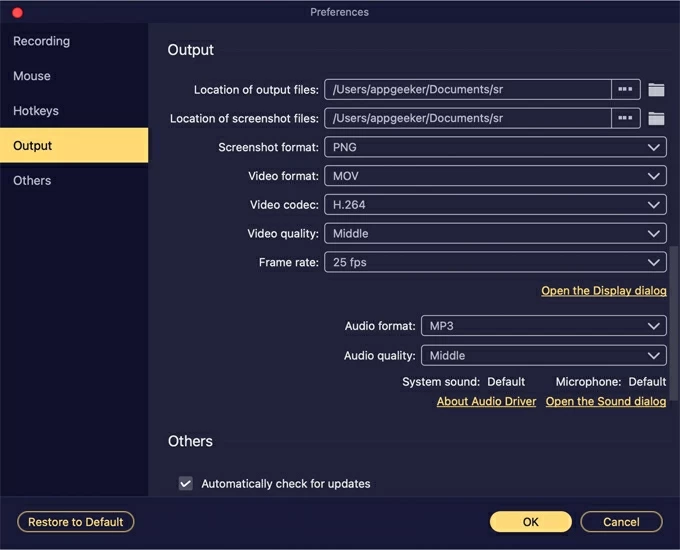This screenshot has width=680, height=550.
Task: Go to the Mouse settings section
Action: [32, 76]
